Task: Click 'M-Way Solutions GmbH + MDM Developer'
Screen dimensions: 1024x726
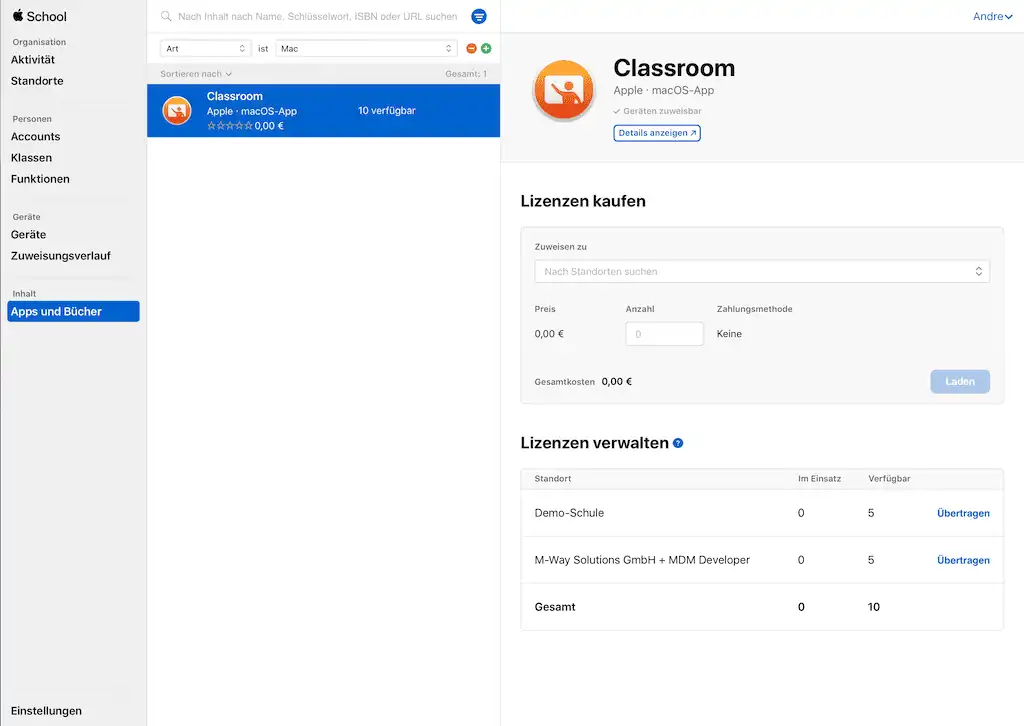Action: click(642, 560)
